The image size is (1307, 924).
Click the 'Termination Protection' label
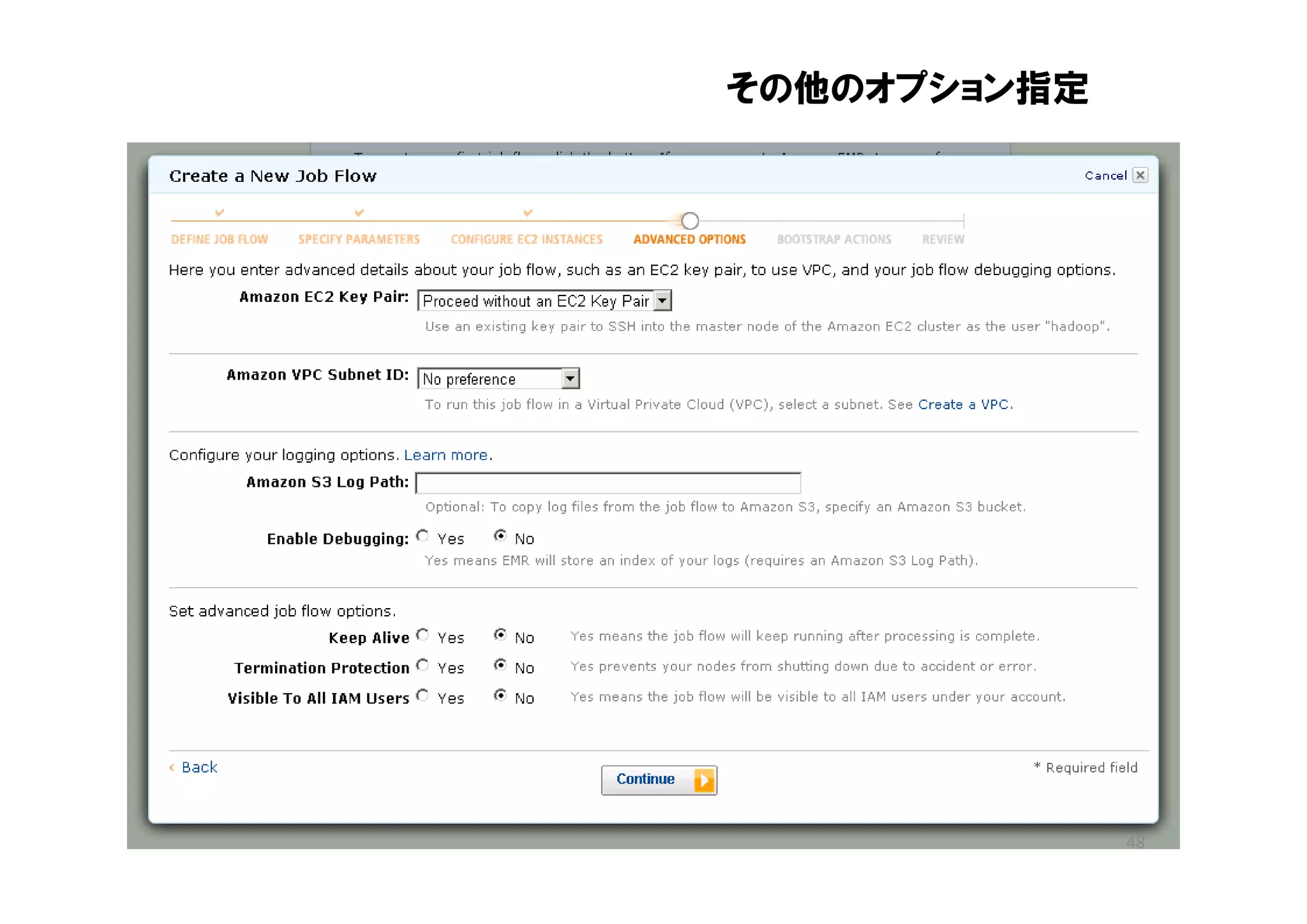point(322,668)
